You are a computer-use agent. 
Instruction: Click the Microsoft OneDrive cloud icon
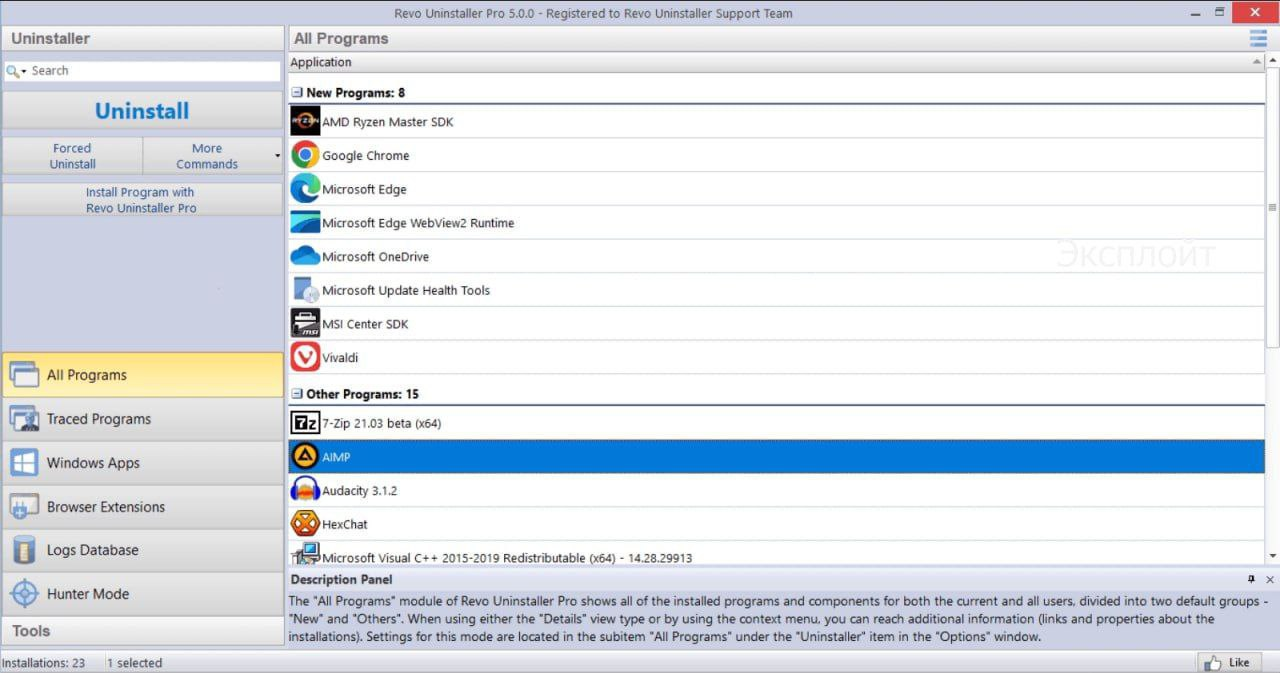pyautogui.click(x=305, y=256)
